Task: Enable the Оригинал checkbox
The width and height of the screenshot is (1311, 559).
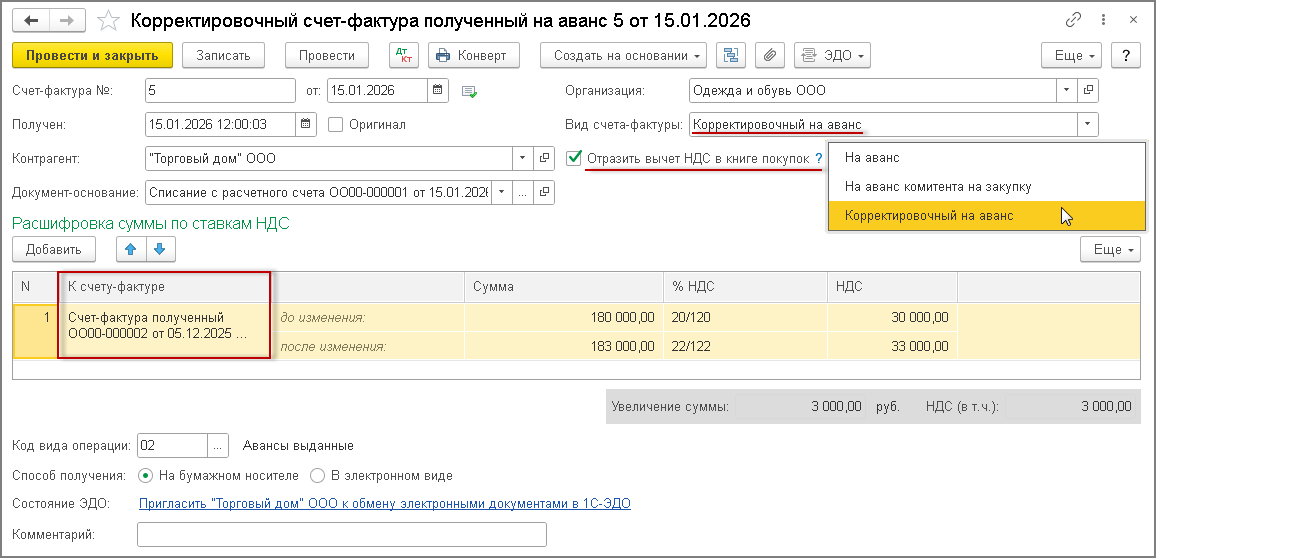Action: pyautogui.click(x=336, y=125)
